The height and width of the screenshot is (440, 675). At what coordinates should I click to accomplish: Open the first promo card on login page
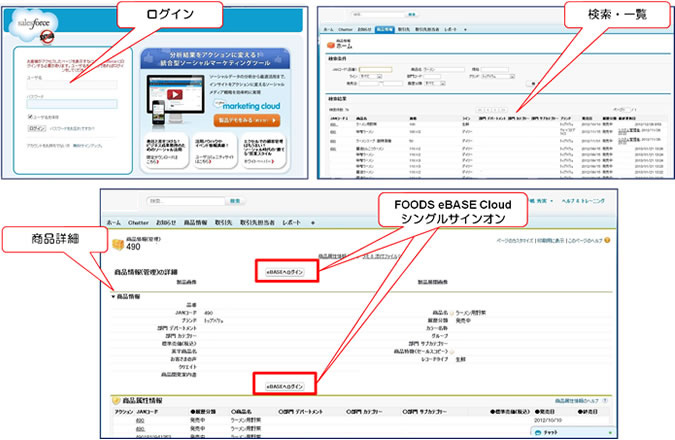(x=165, y=152)
